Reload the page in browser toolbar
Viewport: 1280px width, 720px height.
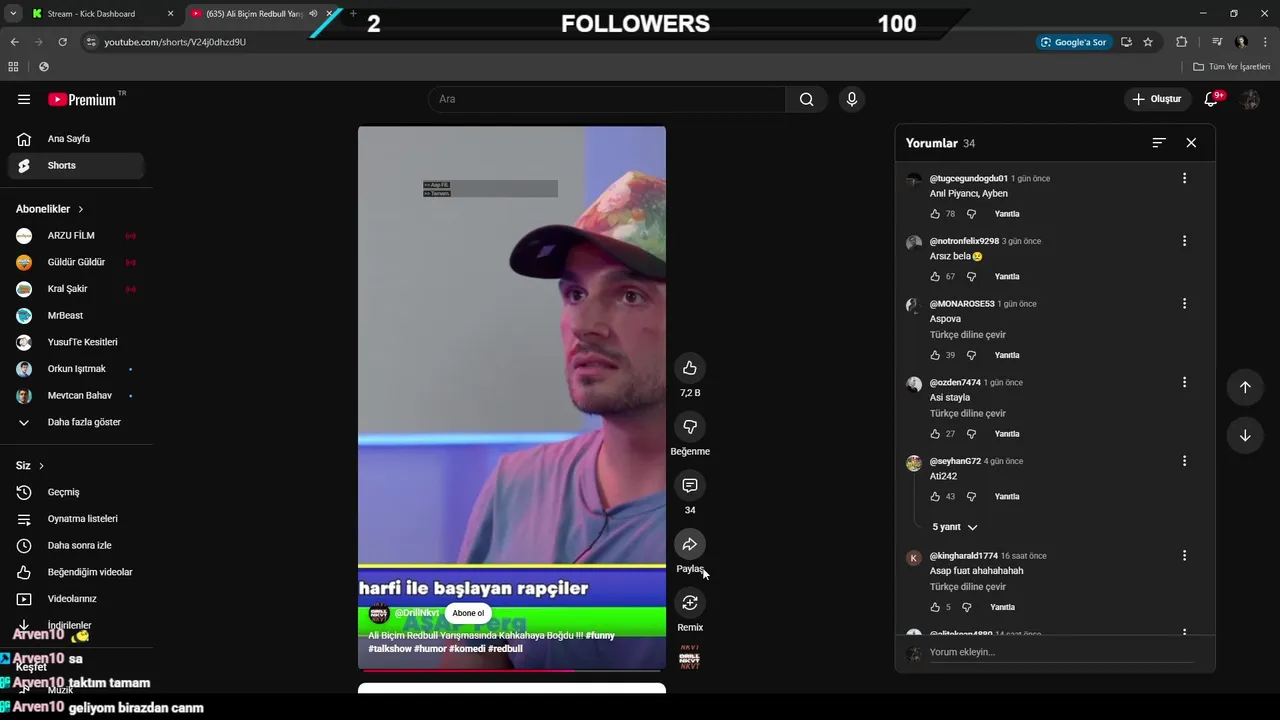tap(62, 42)
